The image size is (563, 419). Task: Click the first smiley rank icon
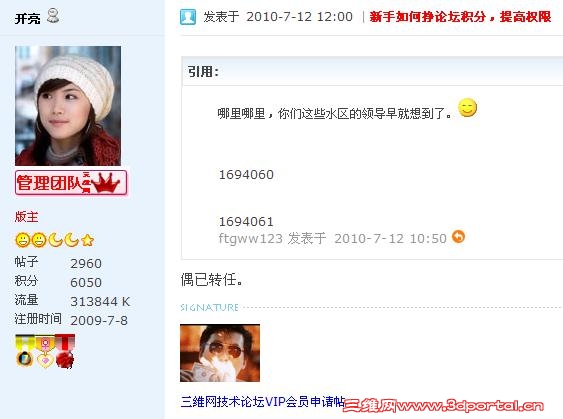pos(23,240)
